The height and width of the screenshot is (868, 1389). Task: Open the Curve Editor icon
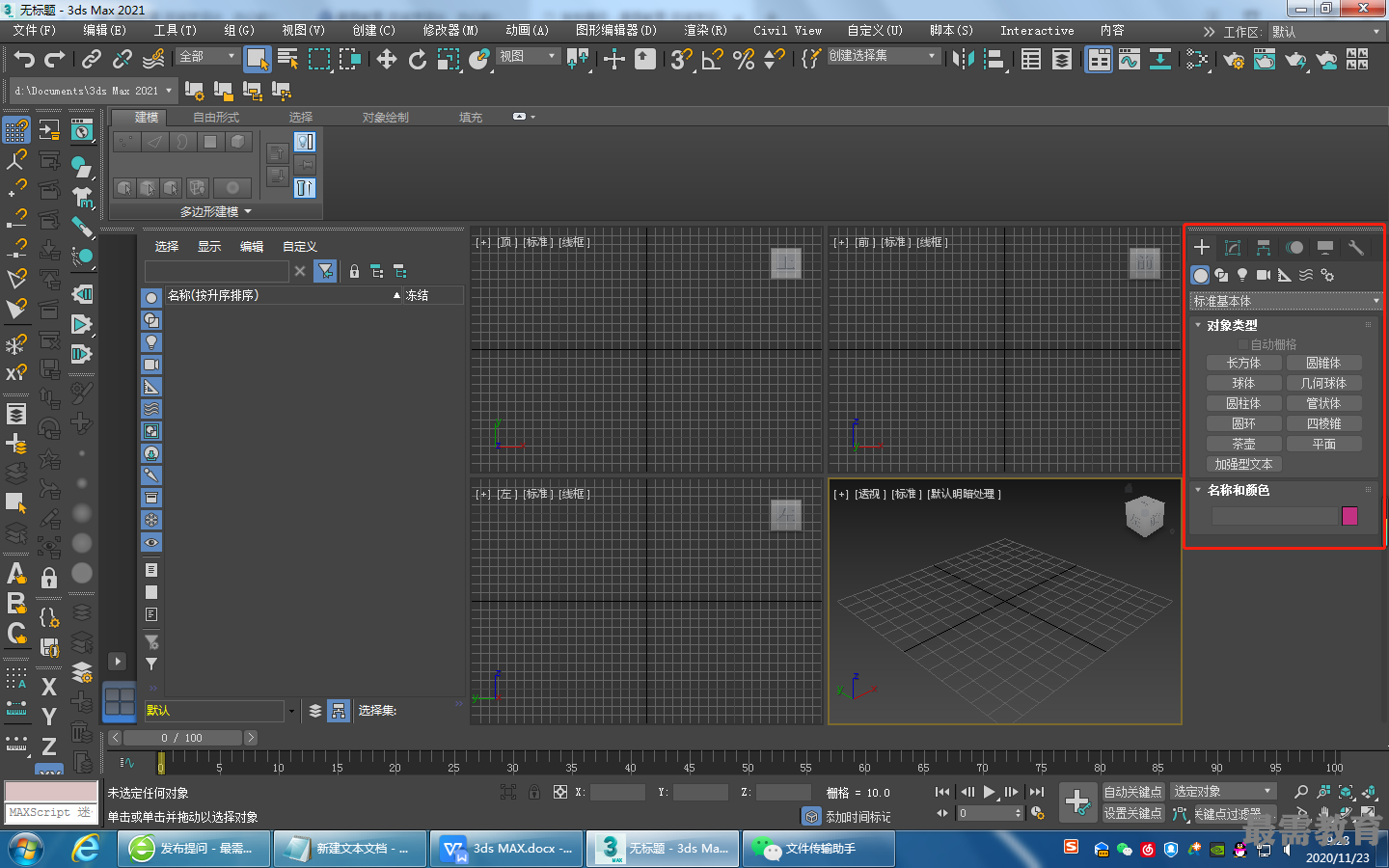click(1129, 60)
